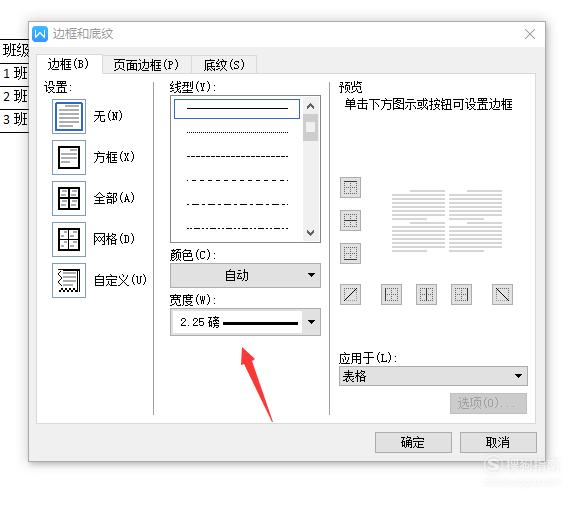584x511 pixels.
Task: Open the 宽度(W) 2.25 磅 dropdown
Action: pyautogui.click(x=245, y=322)
